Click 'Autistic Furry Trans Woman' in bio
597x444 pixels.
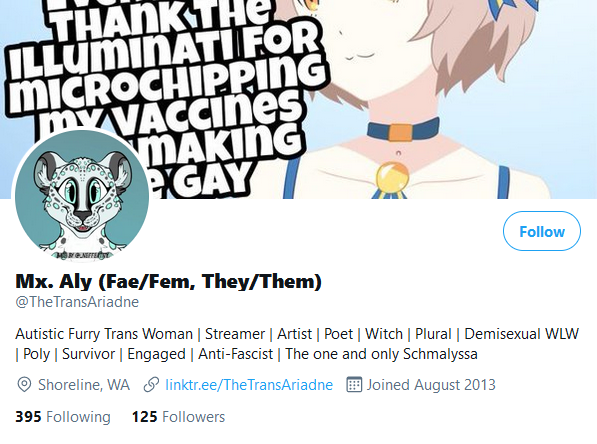tap(104, 334)
